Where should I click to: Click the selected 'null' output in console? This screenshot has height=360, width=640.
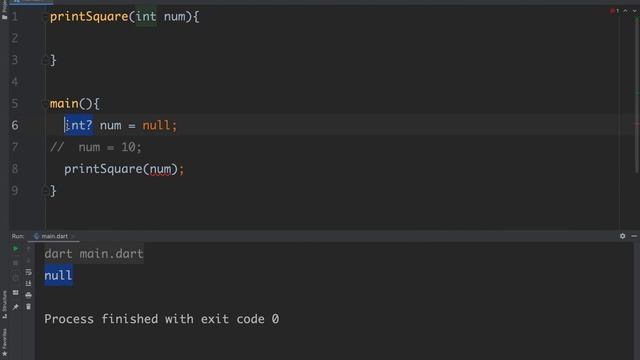point(58,275)
